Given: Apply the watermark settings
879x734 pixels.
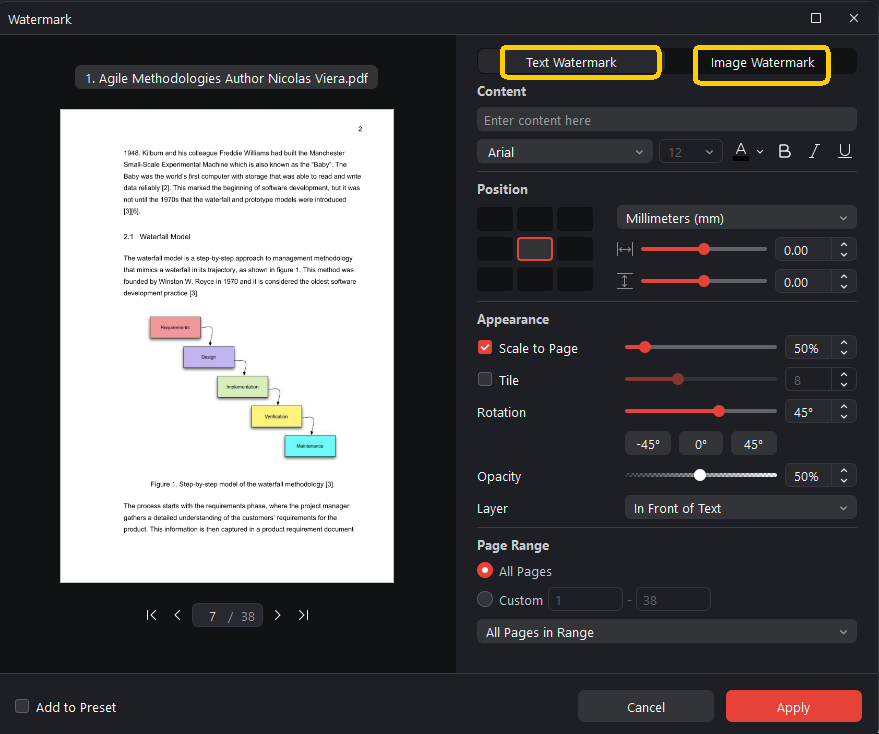Looking at the screenshot, I should [793, 706].
